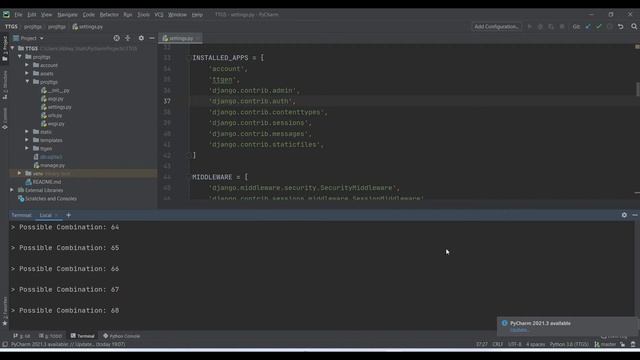Click the CRLF line separator widget
The height and width of the screenshot is (360, 640).
[x=498, y=344]
